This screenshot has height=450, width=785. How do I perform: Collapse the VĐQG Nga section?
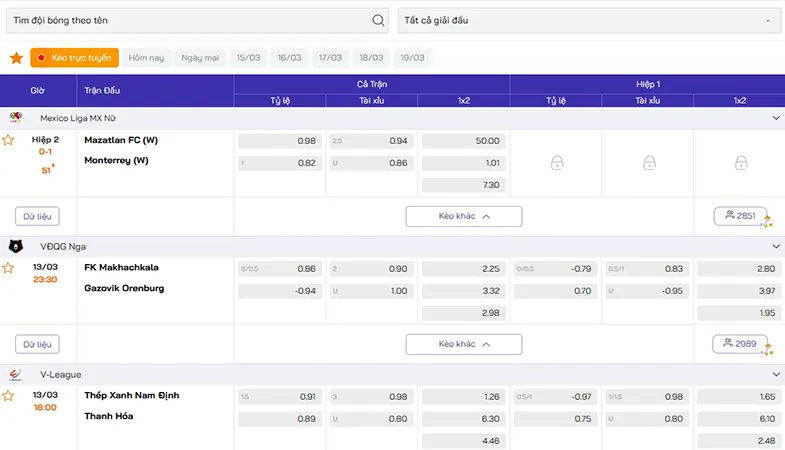(776, 246)
